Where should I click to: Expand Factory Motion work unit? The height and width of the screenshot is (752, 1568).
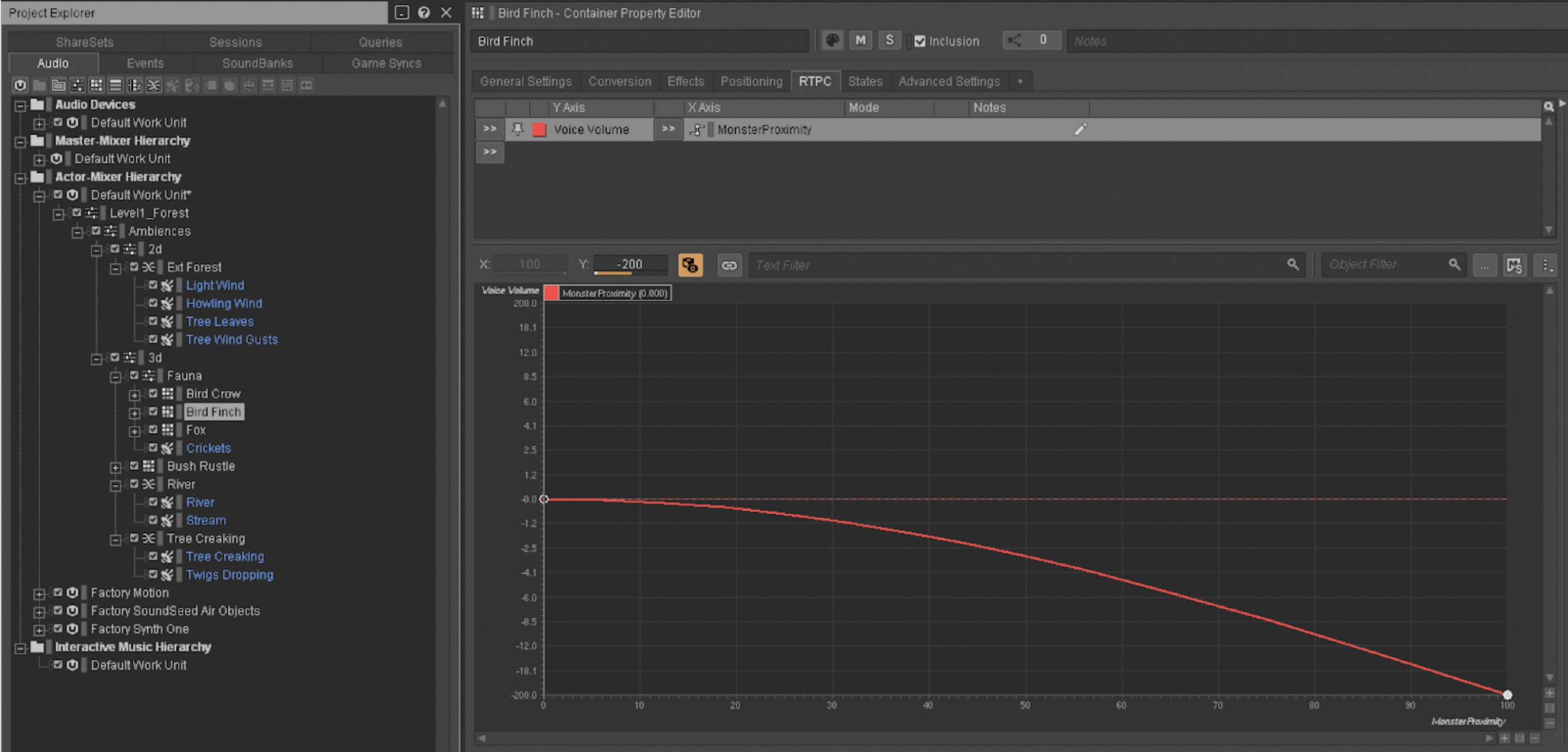coord(39,593)
